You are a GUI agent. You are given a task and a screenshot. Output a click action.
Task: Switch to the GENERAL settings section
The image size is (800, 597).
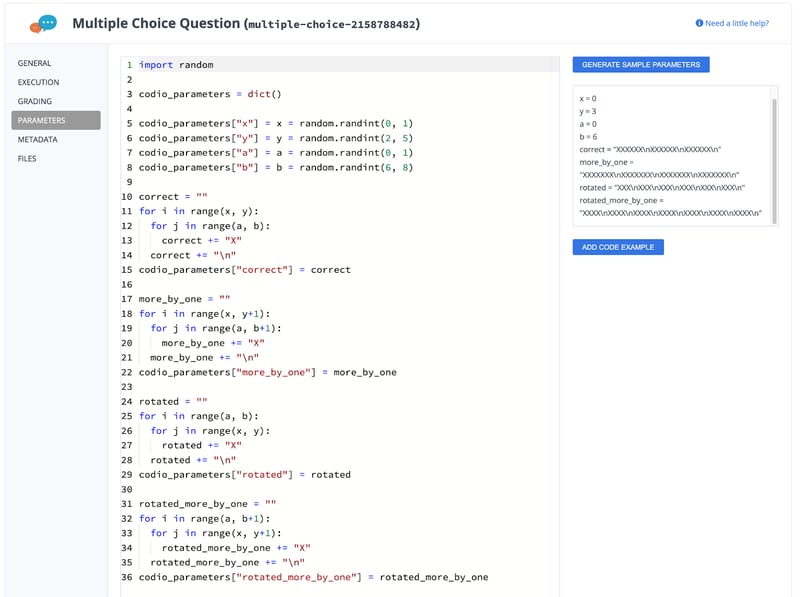[x=33, y=63]
